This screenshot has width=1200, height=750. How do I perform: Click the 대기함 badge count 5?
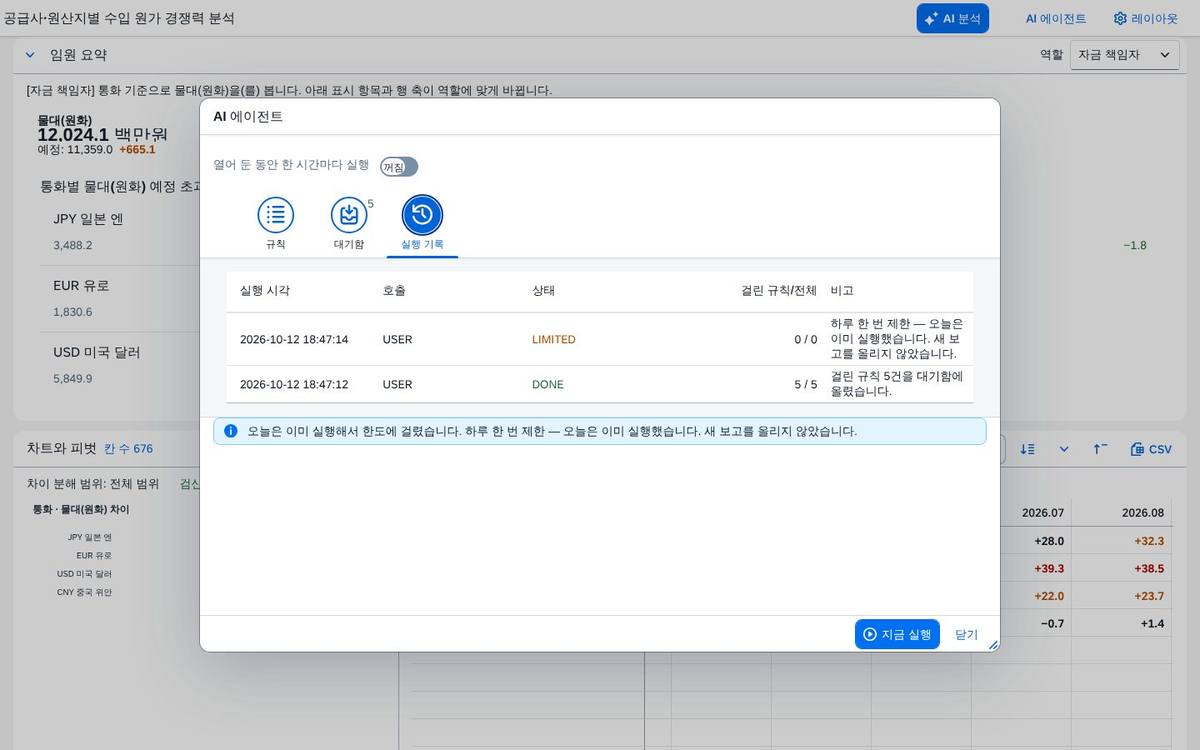coord(370,203)
